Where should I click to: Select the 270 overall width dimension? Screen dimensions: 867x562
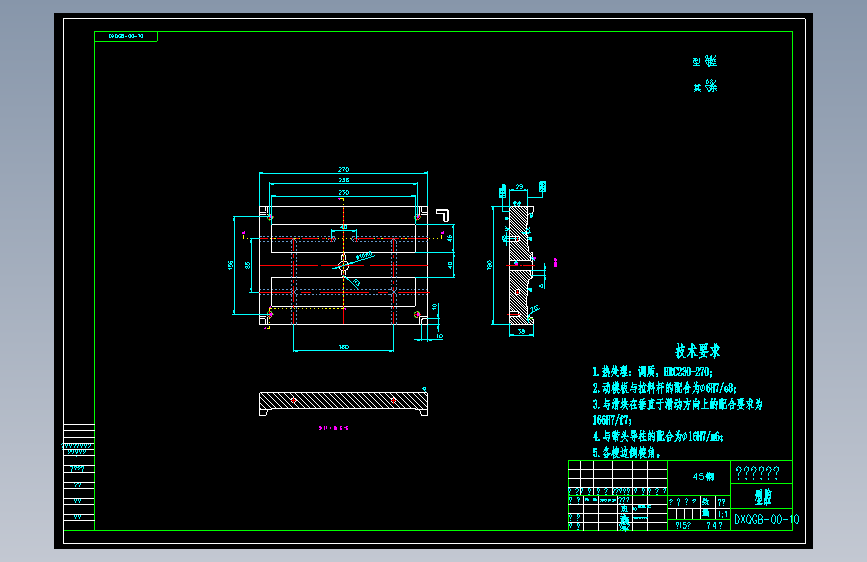click(x=343, y=169)
